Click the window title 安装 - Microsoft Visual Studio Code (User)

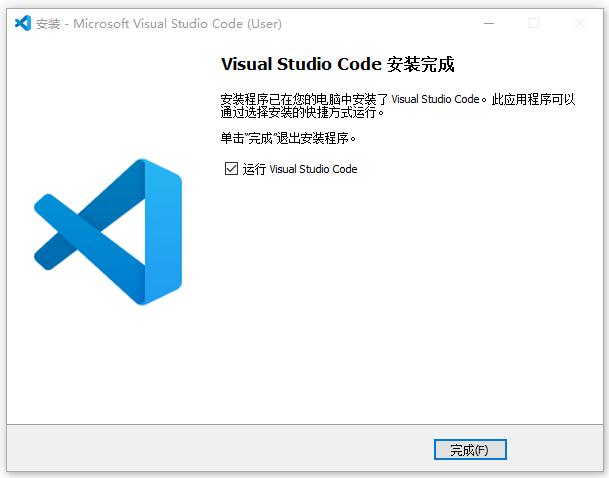click(x=159, y=24)
